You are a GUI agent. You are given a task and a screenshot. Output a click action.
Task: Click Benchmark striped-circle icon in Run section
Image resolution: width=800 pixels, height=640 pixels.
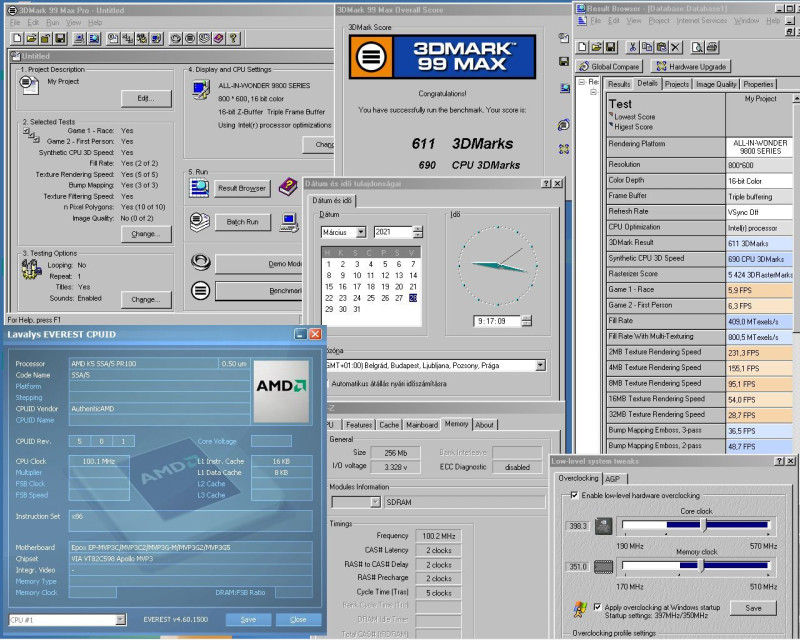coord(201,291)
